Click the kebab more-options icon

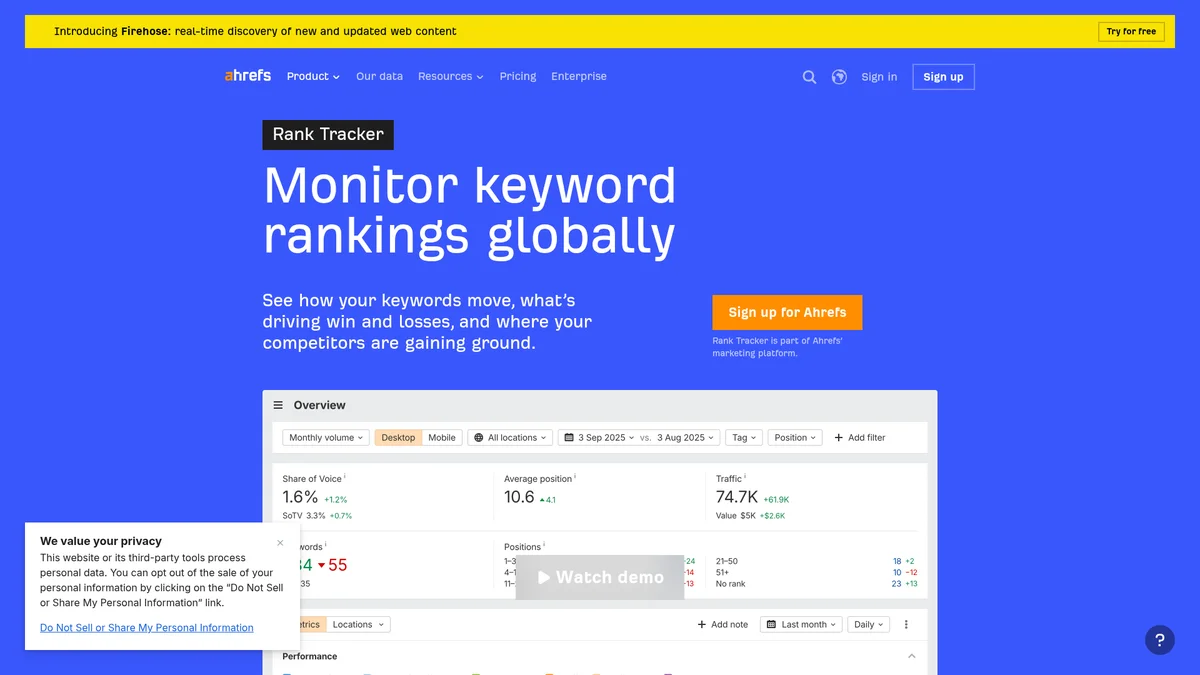[906, 624]
